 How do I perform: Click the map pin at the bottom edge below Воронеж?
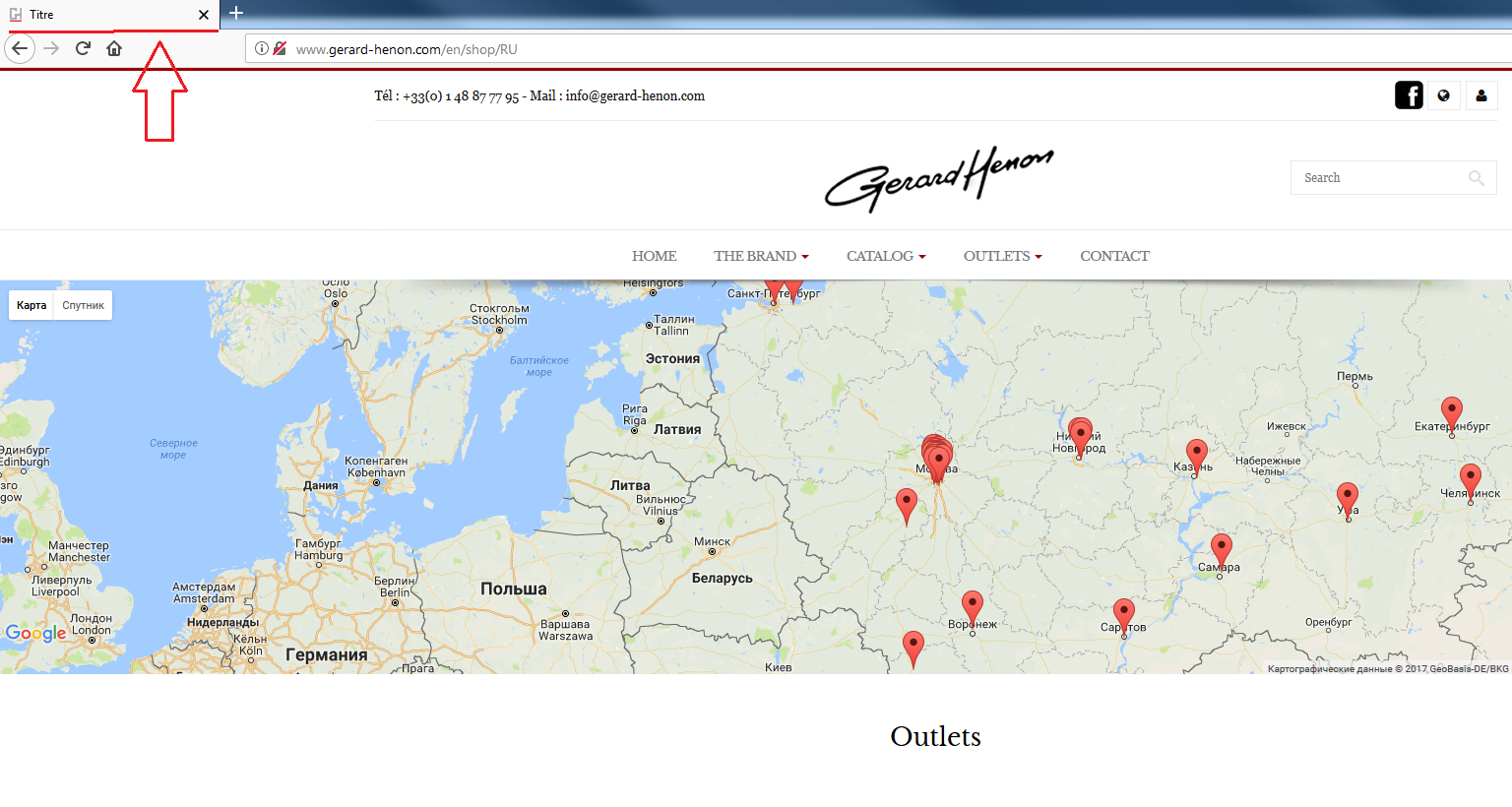tap(913, 649)
